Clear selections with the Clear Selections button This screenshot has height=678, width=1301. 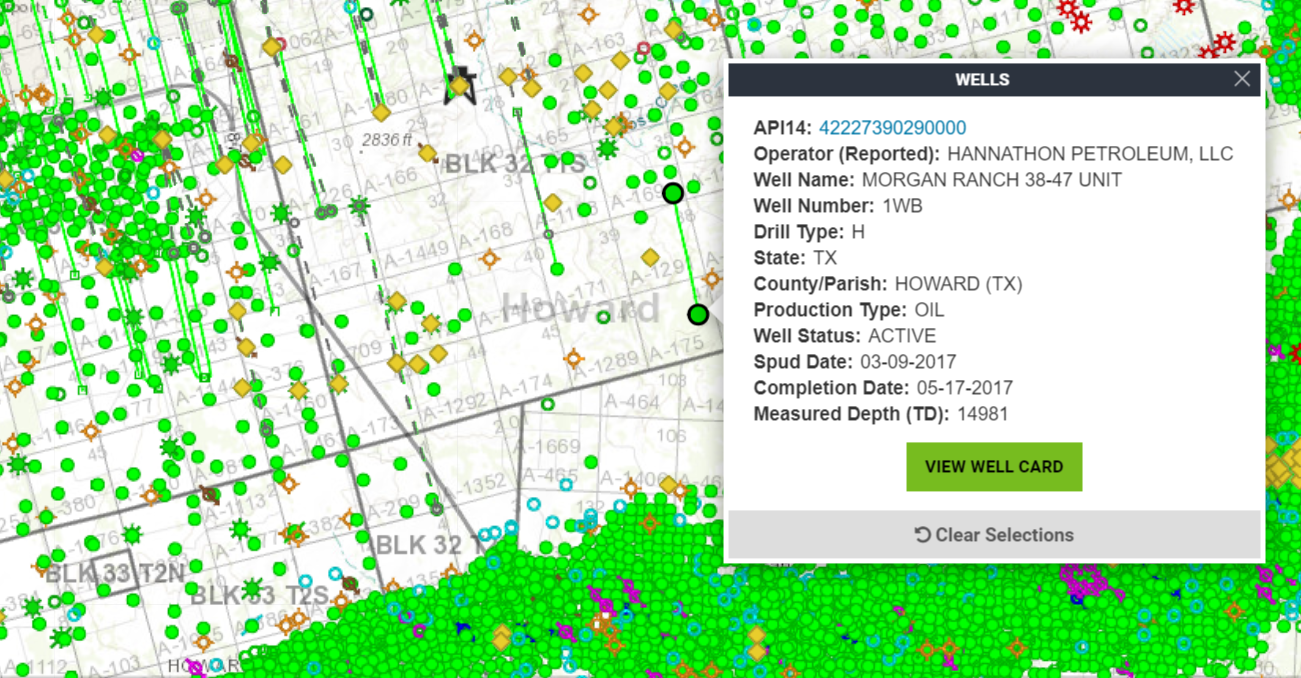[x=994, y=535]
